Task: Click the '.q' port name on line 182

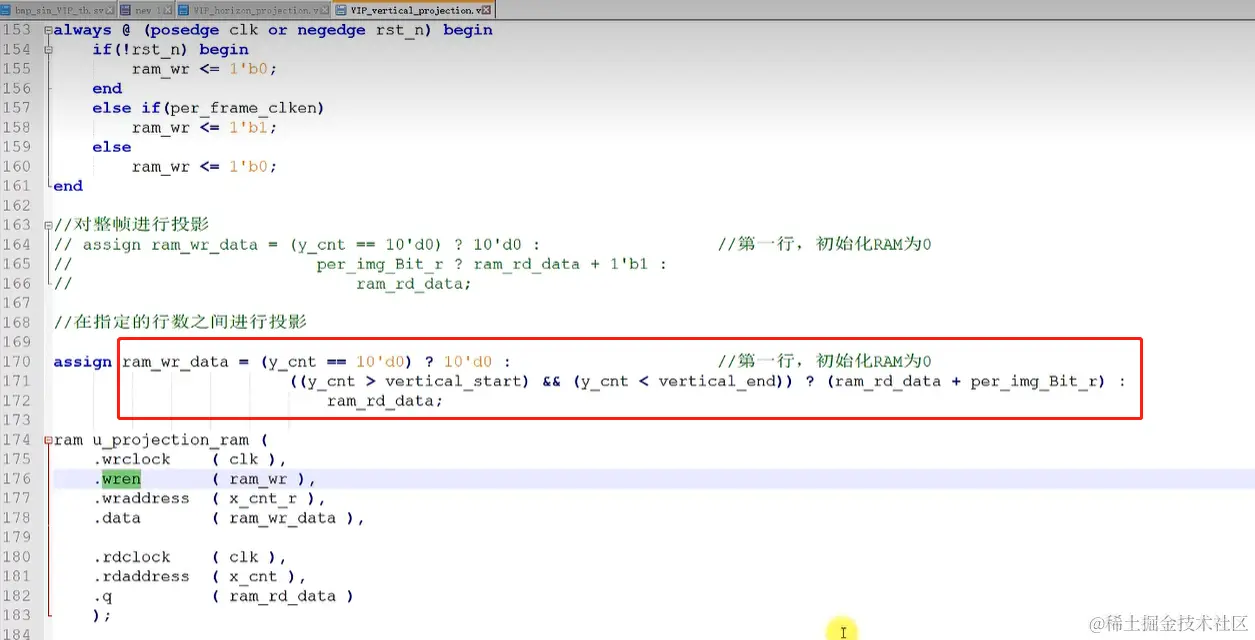Action: point(103,596)
